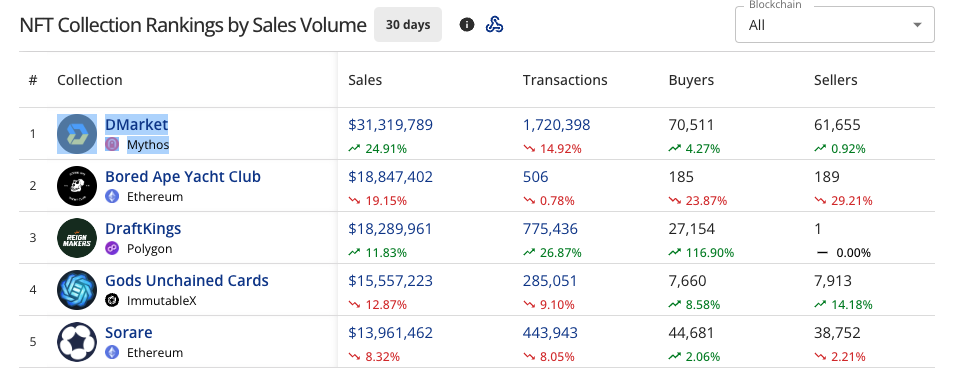Click the Transactions column header
Image resolution: width=953 pixels, height=368 pixels.
(565, 80)
